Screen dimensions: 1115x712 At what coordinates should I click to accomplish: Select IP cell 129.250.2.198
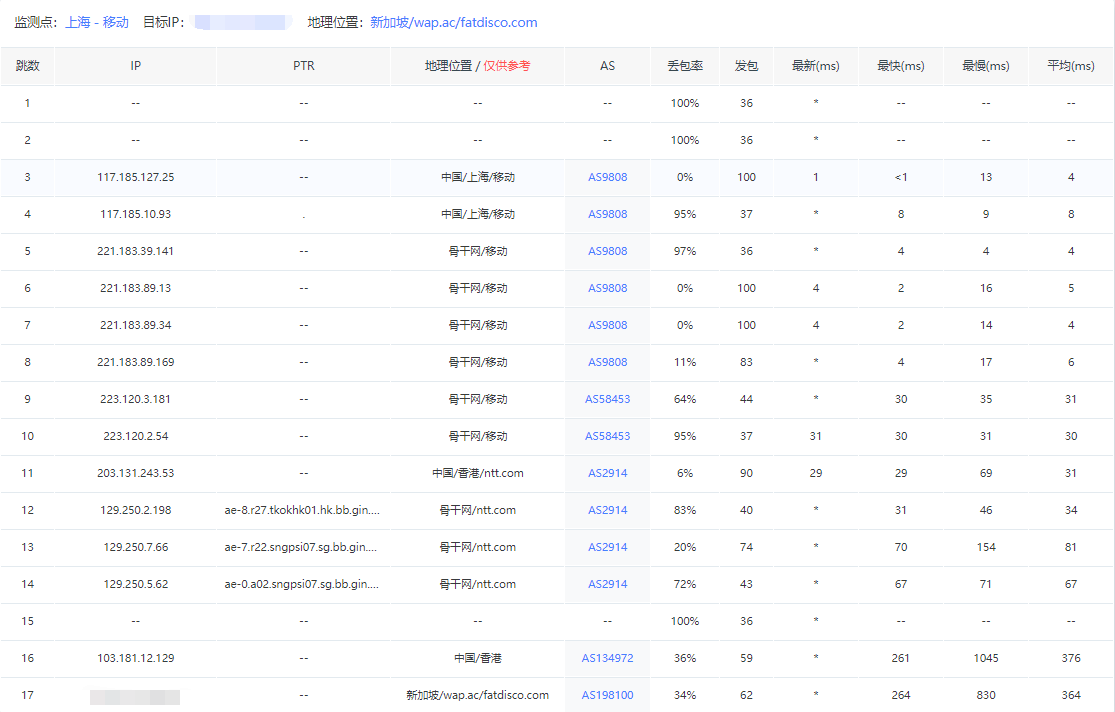[135, 510]
